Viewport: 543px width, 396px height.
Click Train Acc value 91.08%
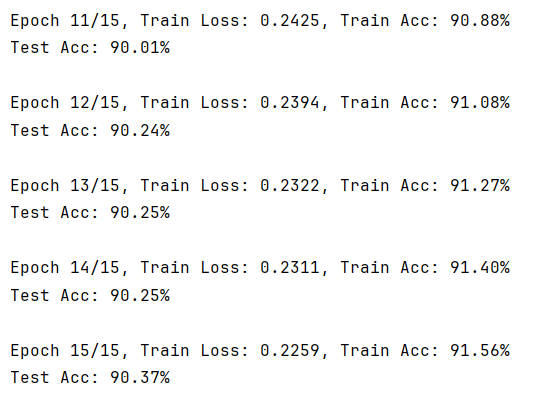(480, 103)
